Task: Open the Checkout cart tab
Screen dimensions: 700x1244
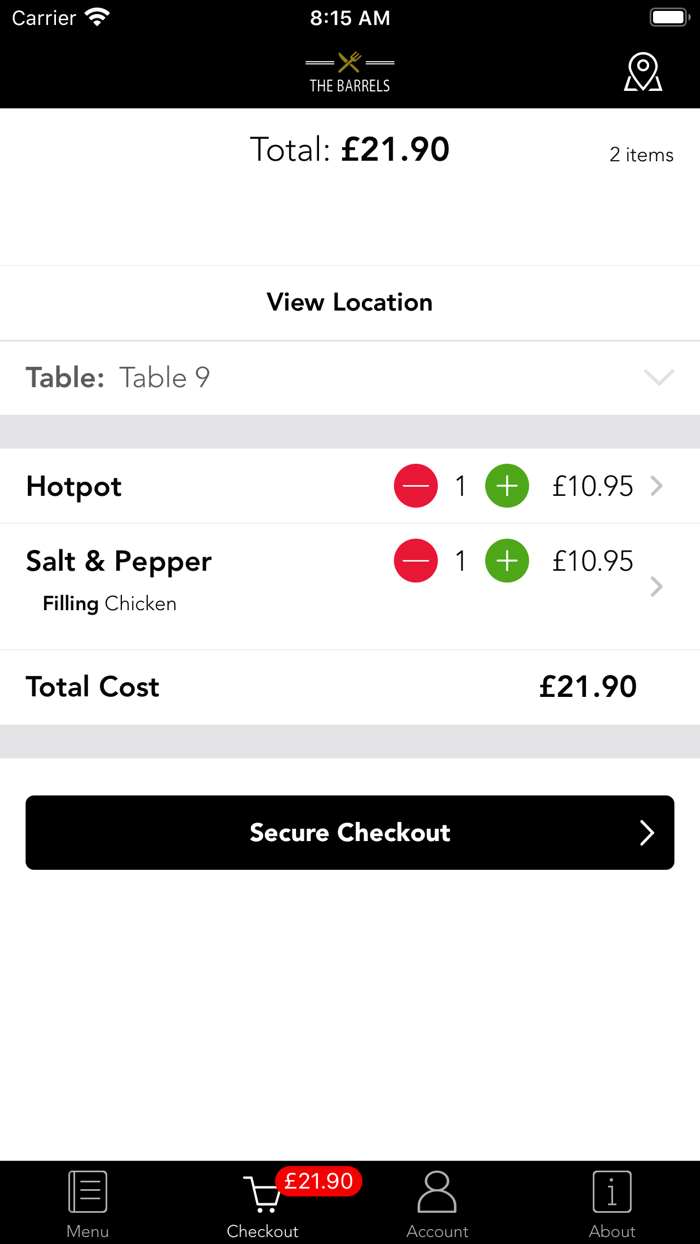Action: pos(262,1203)
